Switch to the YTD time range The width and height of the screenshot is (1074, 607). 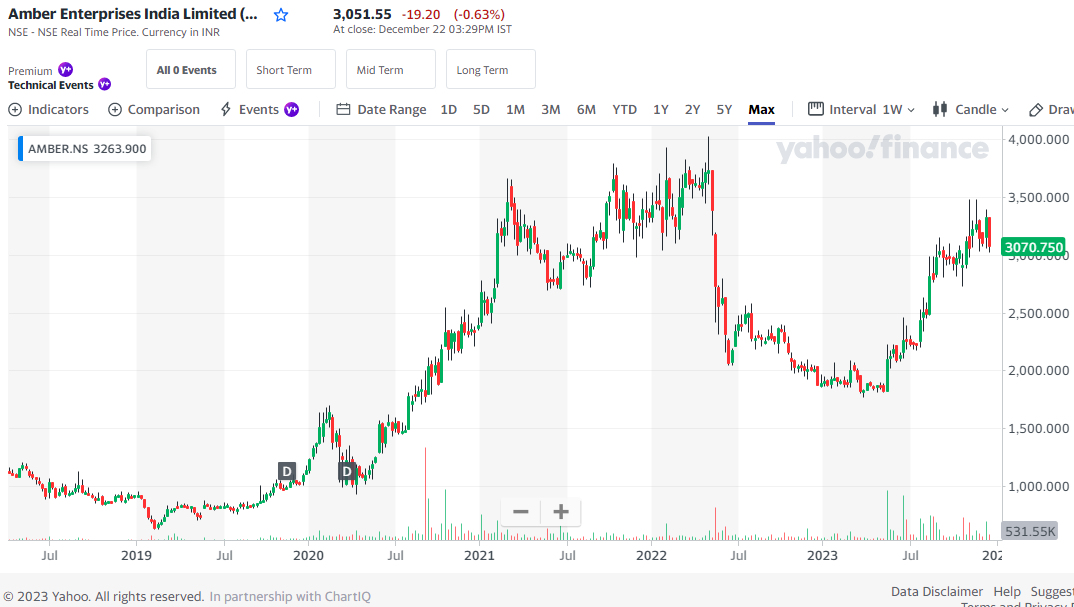click(x=624, y=109)
